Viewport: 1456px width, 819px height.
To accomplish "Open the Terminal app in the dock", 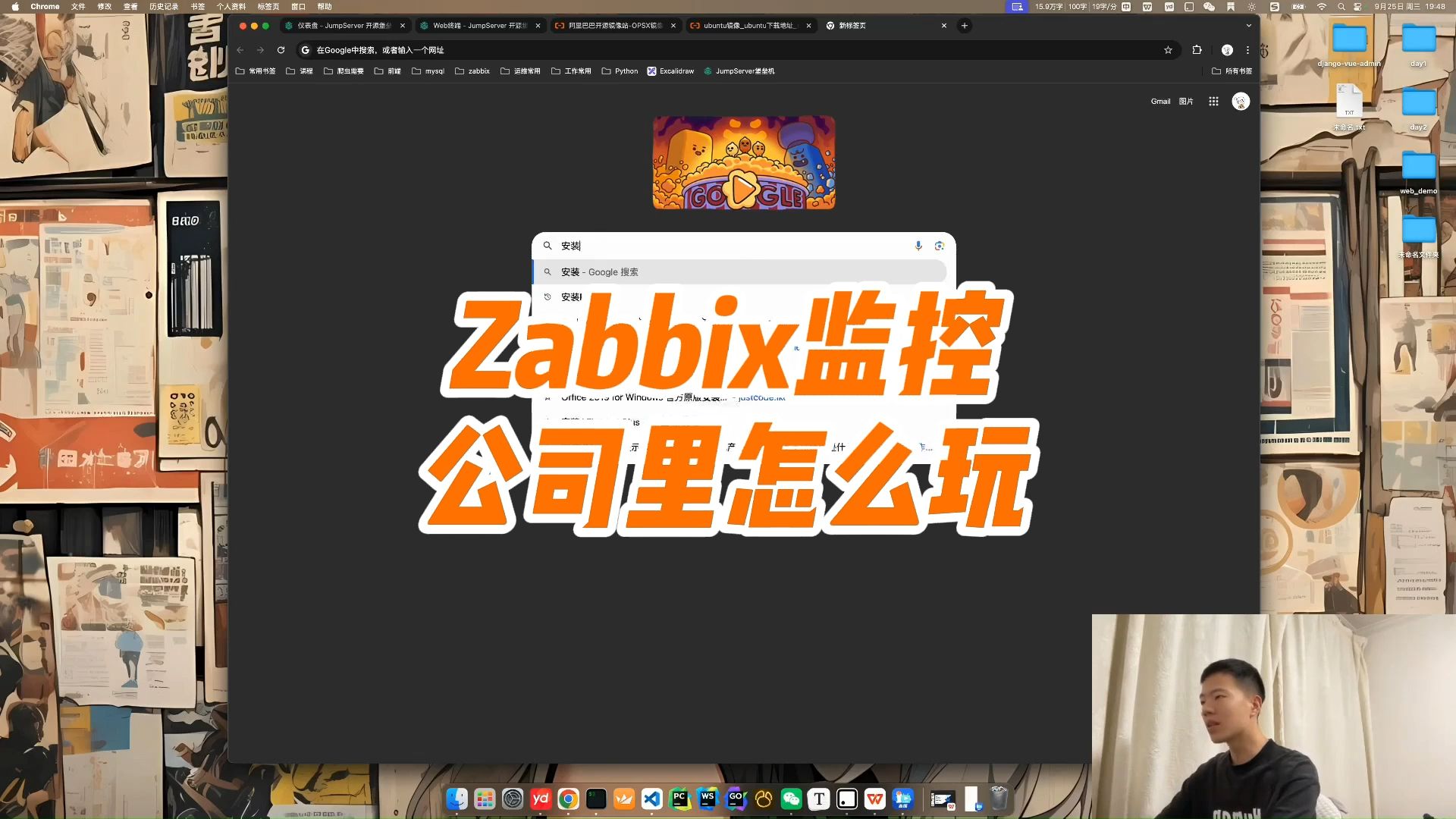I will (x=596, y=799).
